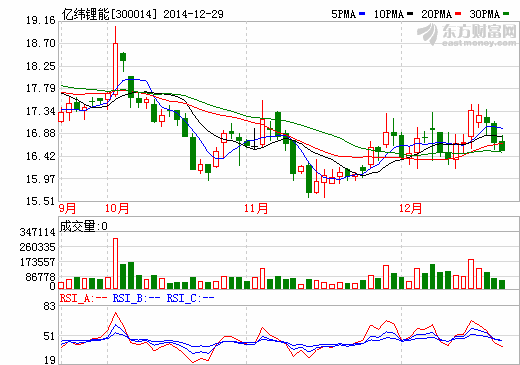Click the 成交量:0 volume label
520x365 pixels.
(84, 226)
